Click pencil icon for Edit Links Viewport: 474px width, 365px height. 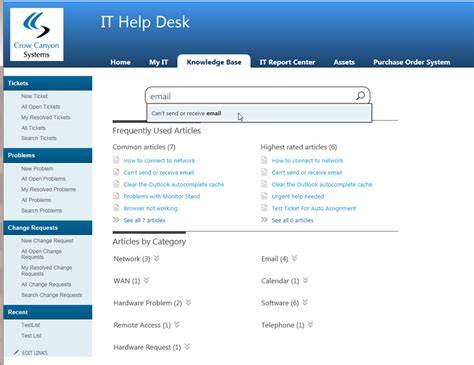(16, 352)
